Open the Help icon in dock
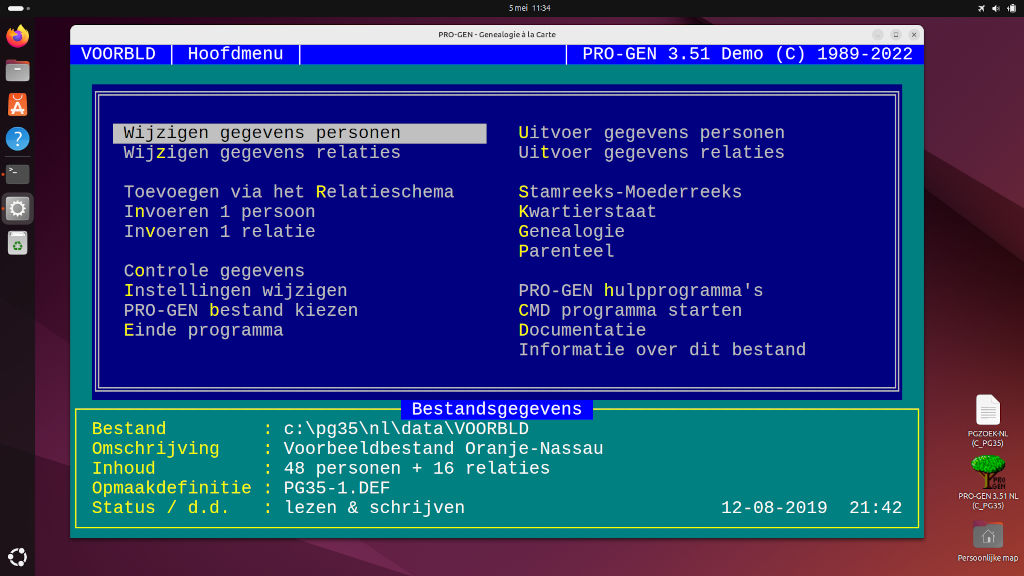1024x576 pixels. click(x=18, y=138)
